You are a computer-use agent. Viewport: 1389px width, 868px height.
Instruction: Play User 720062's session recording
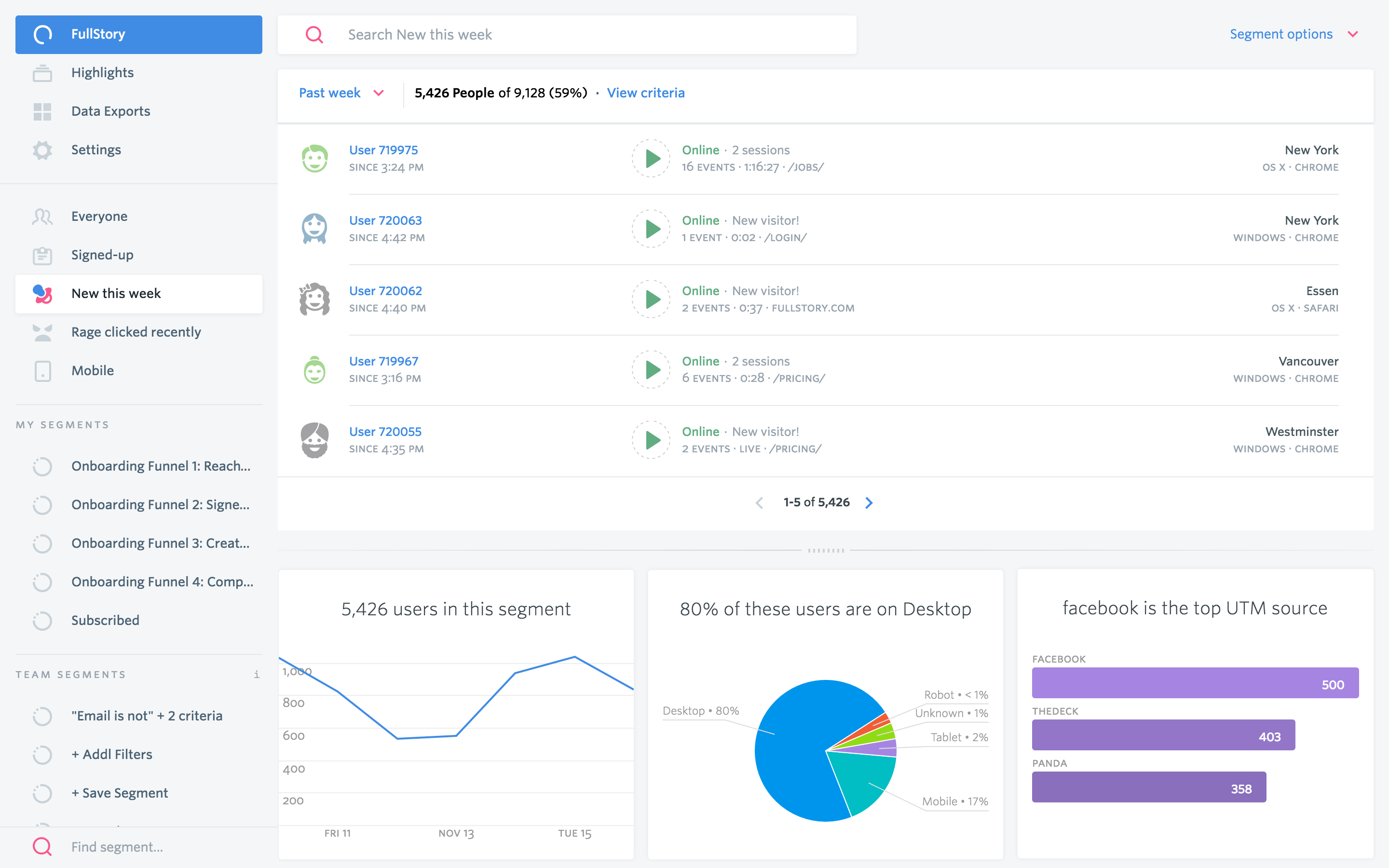tap(651, 299)
